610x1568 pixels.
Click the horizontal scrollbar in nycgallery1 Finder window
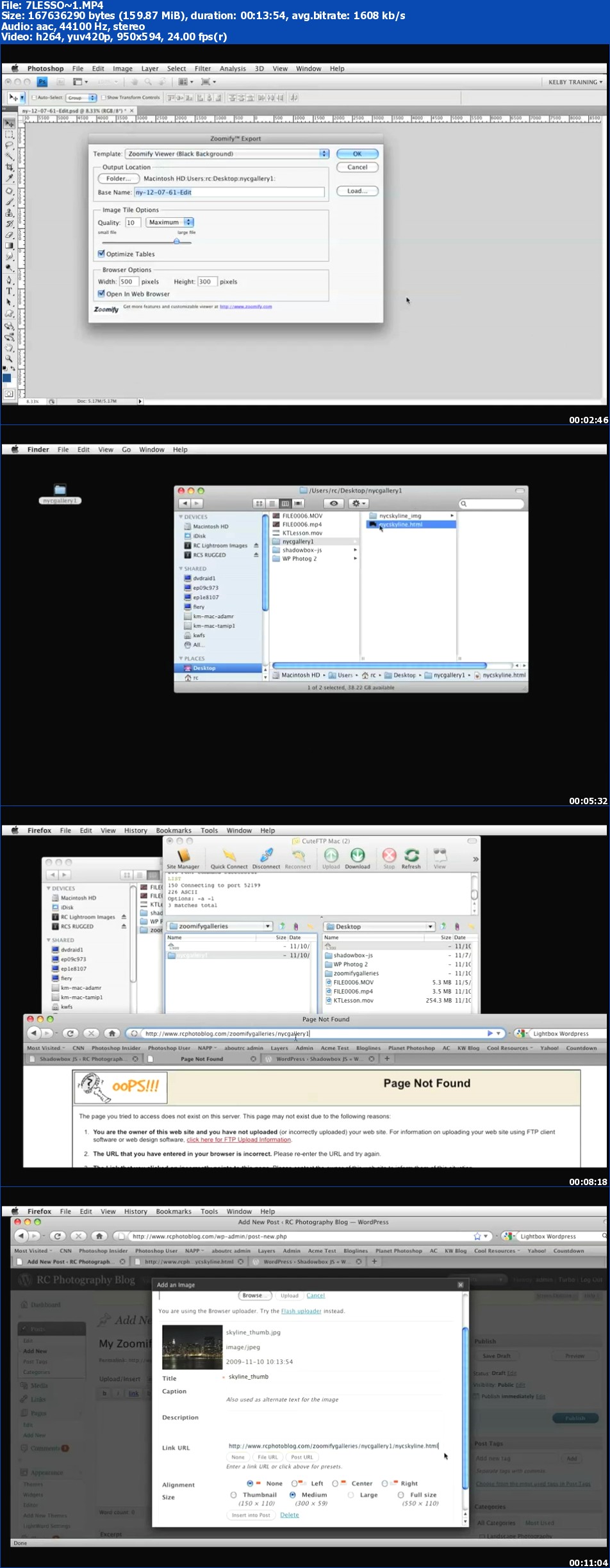click(x=379, y=665)
